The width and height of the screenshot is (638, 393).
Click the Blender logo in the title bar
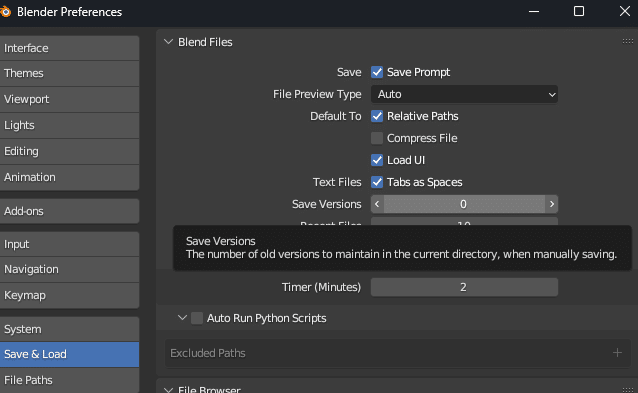[x=5, y=12]
